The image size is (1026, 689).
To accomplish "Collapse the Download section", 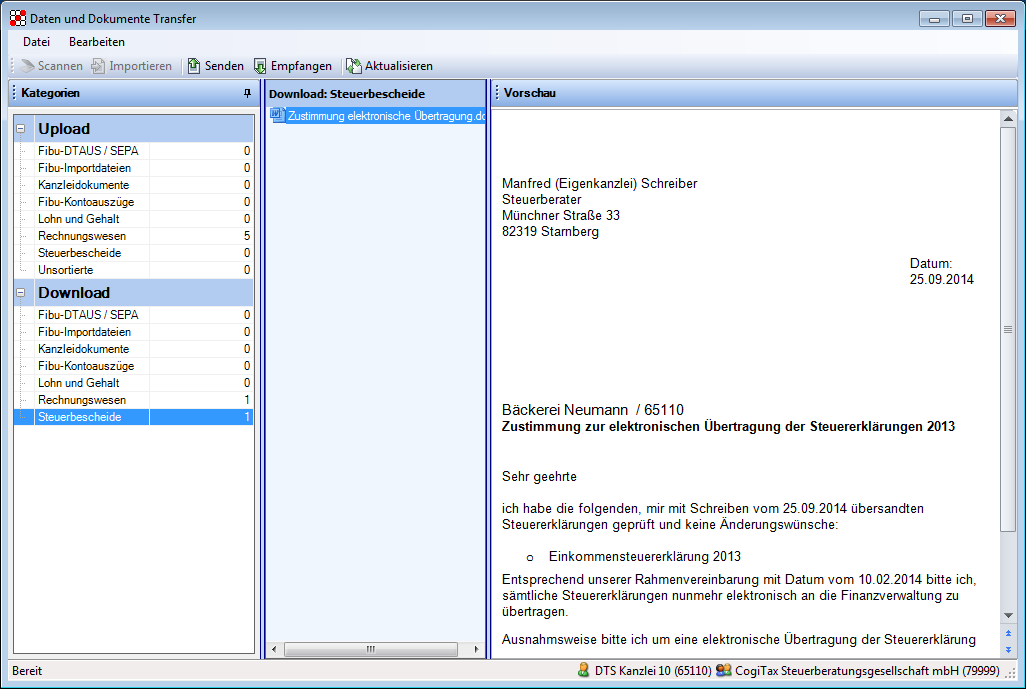I will click(22, 292).
